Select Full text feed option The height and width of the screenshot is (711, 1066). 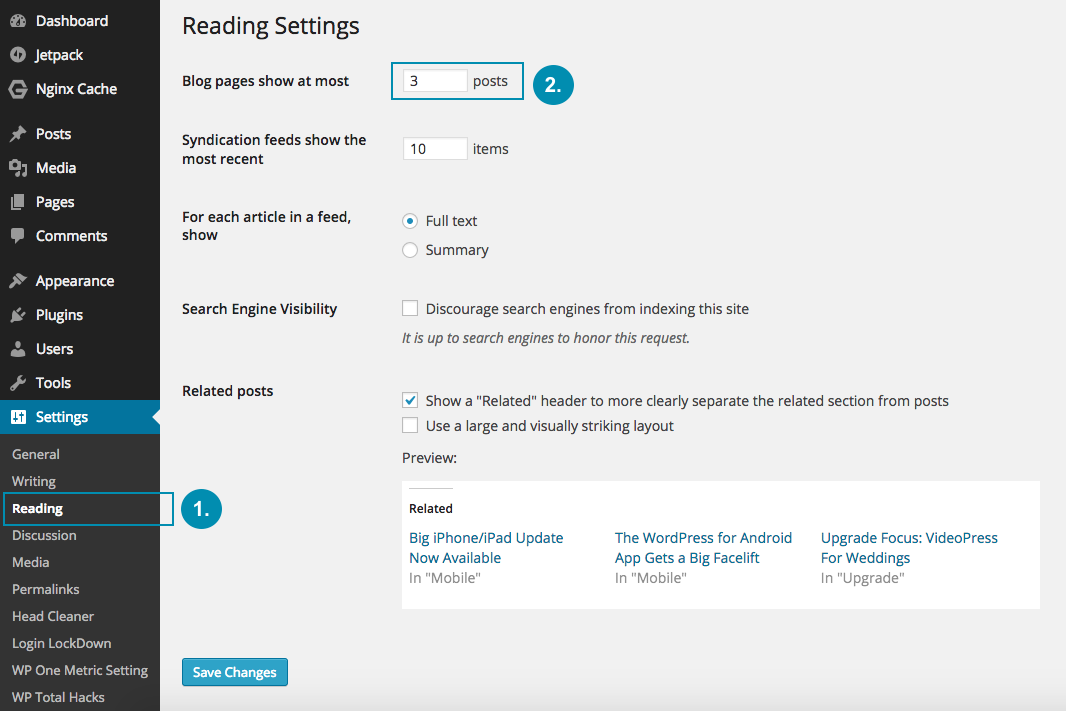410,221
